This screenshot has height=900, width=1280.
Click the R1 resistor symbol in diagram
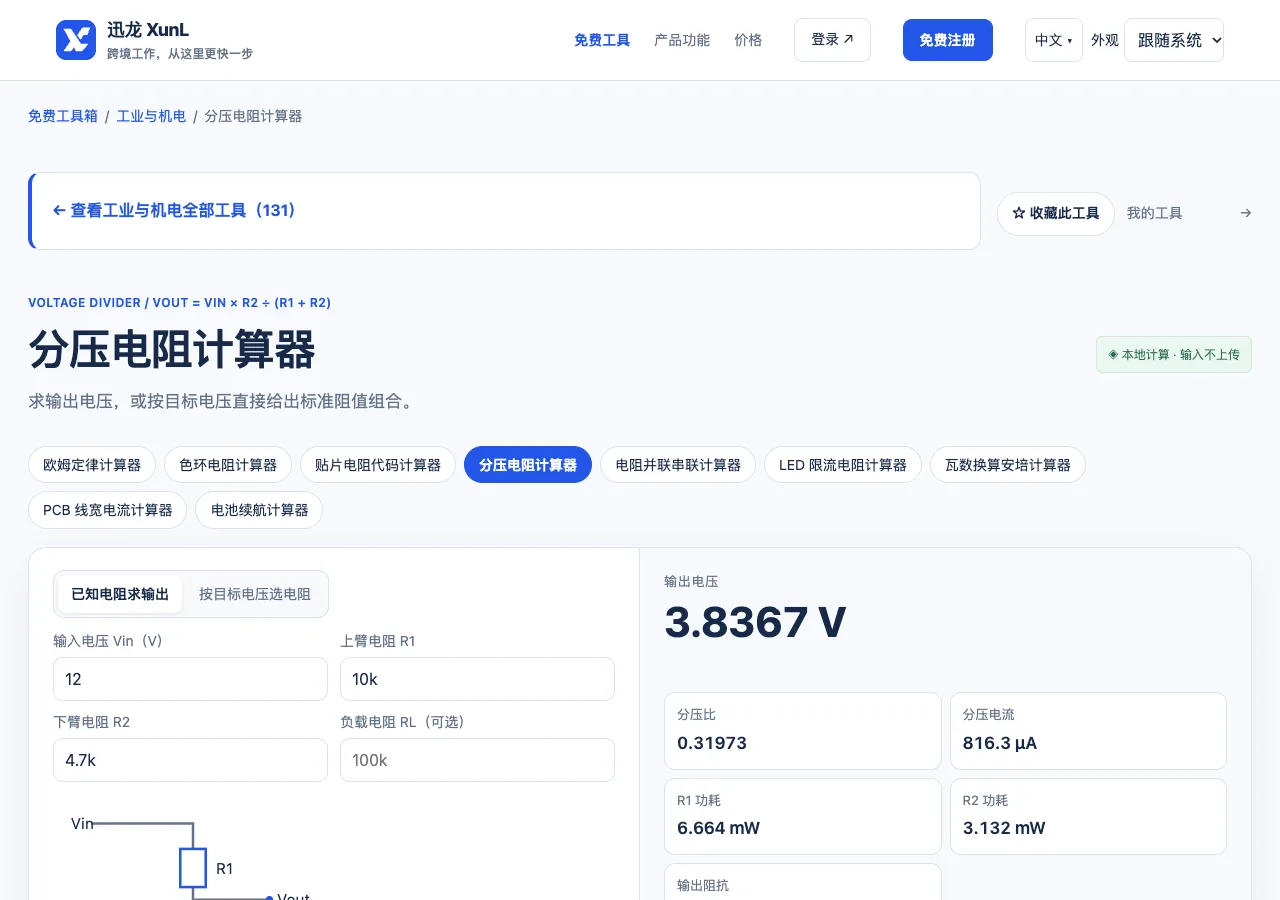[193, 868]
